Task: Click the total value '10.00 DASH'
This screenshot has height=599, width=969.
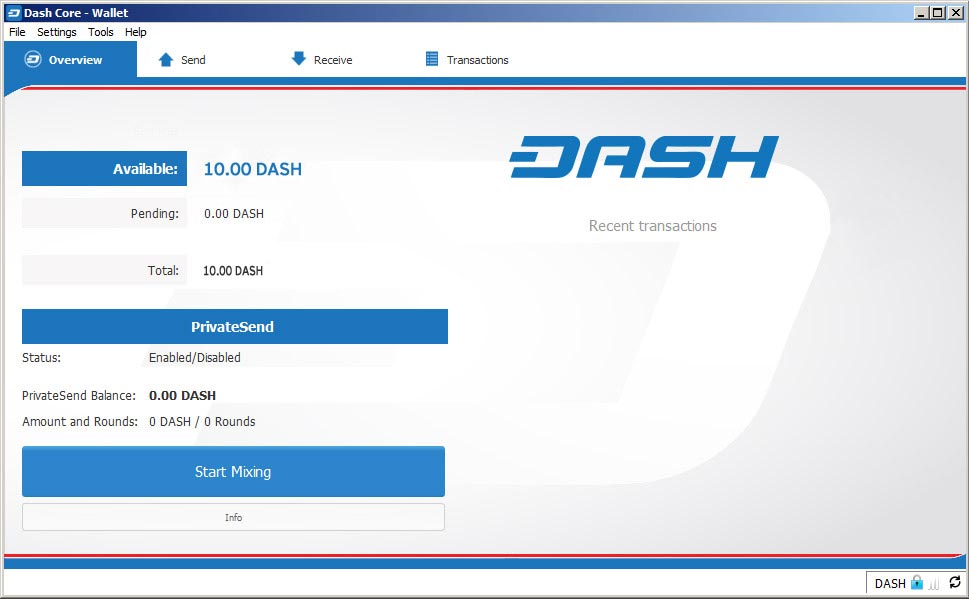Action: [x=233, y=271]
